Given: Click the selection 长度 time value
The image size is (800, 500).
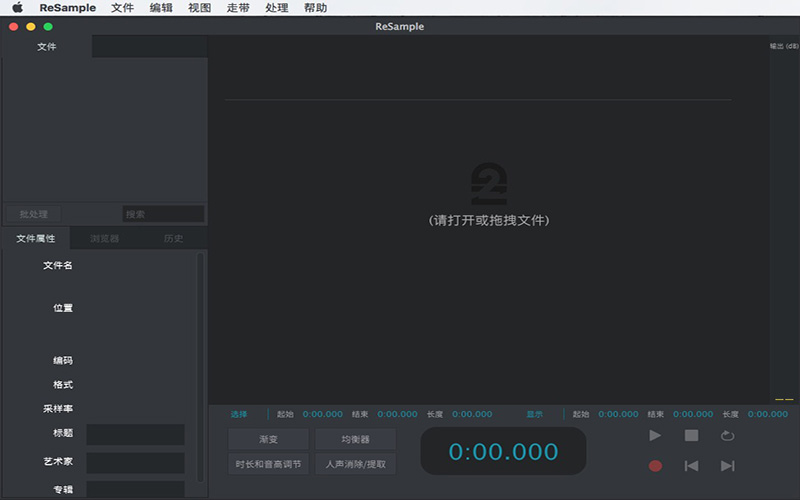Looking at the screenshot, I should pyautogui.click(x=472, y=414).
